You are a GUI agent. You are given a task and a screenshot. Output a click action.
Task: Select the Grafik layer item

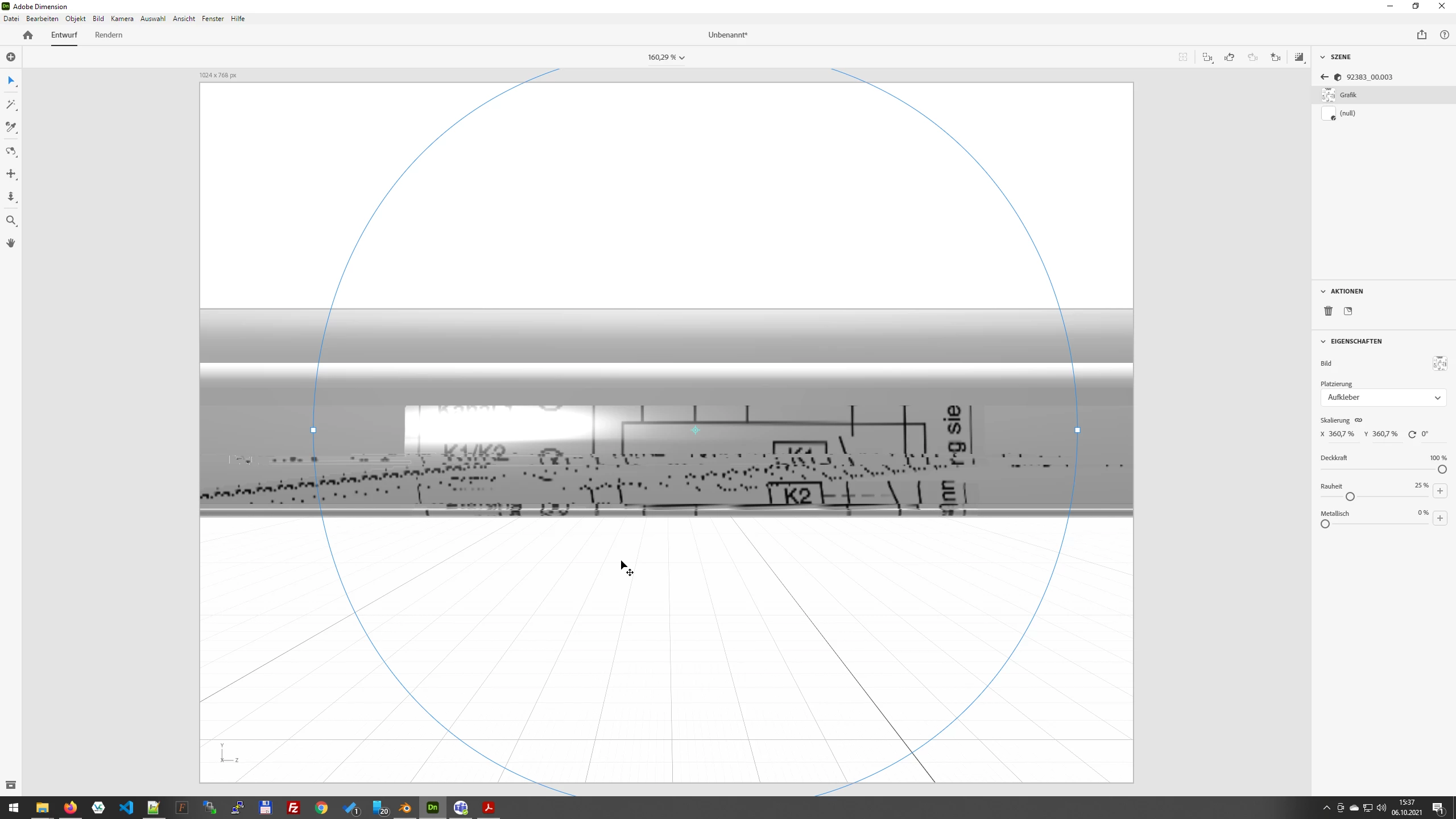(1348, 95)
